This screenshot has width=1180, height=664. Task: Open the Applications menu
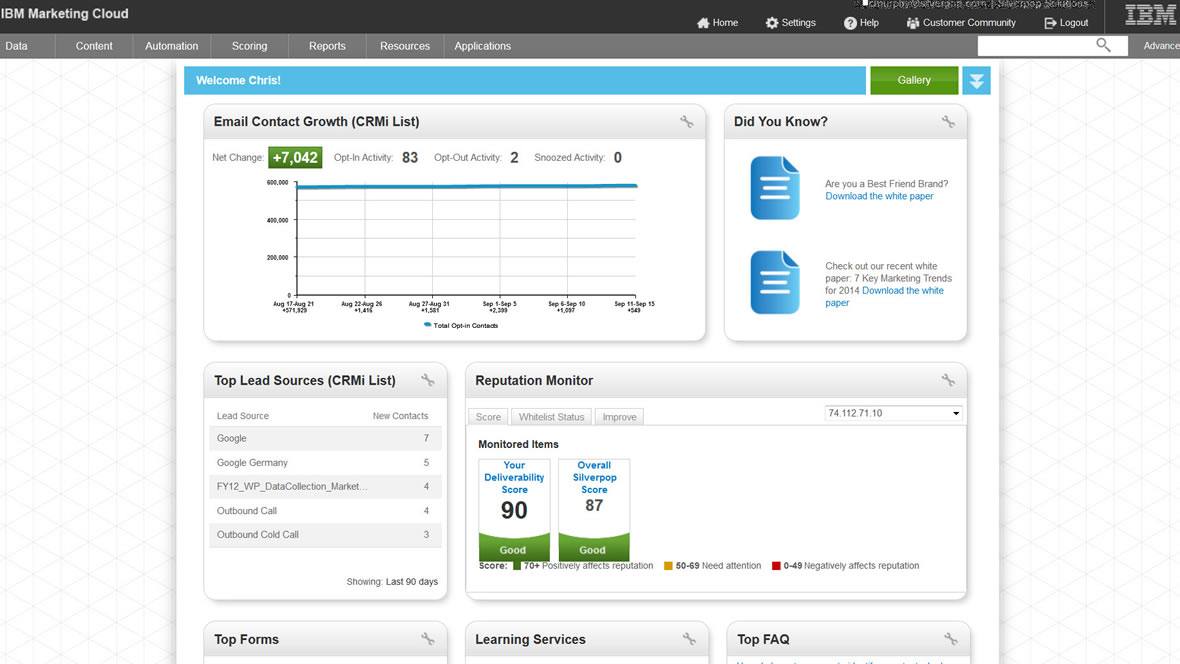482,46
